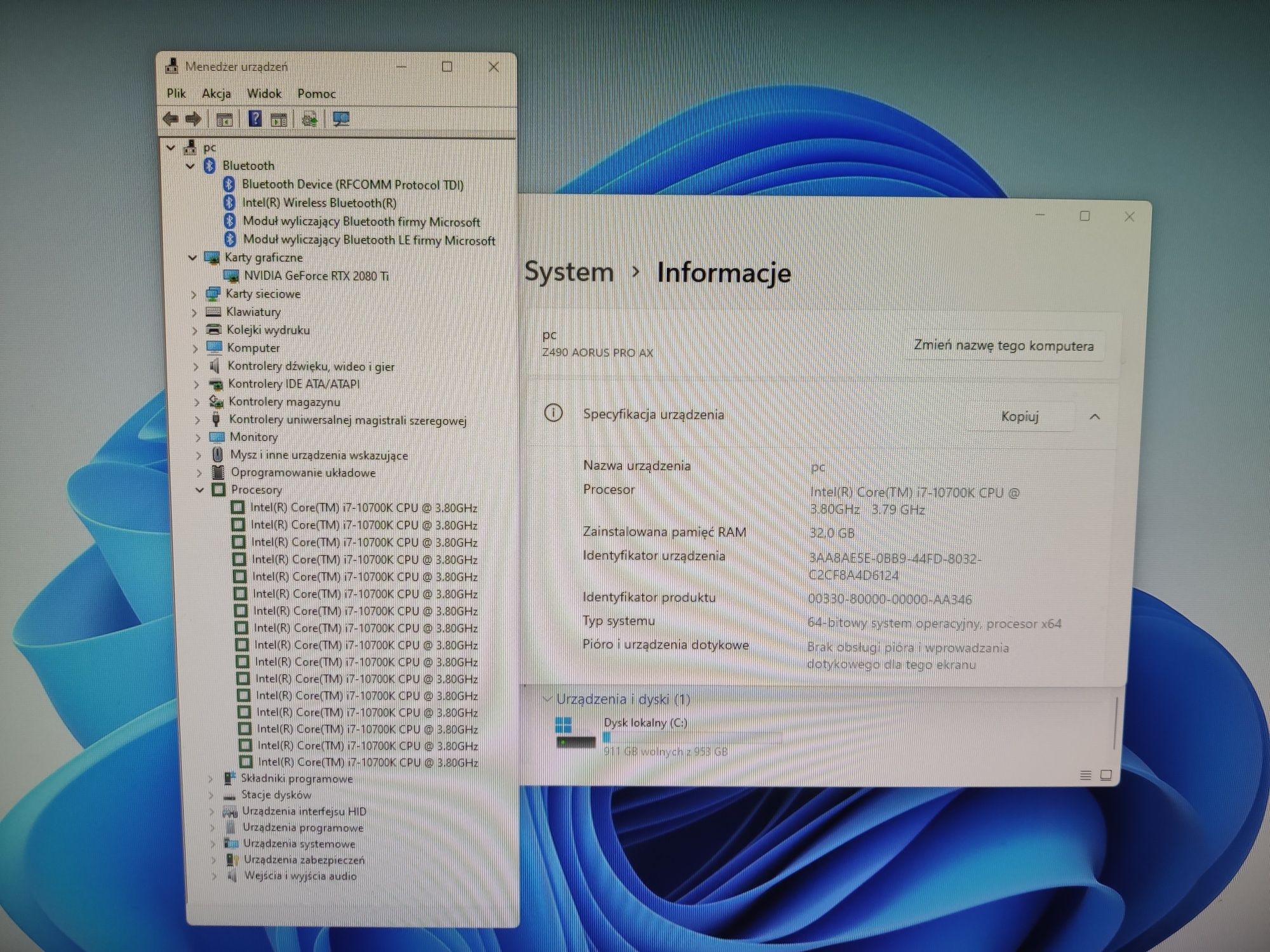Click the Z490 AORUS PRO AX model text

coord(597,353)
